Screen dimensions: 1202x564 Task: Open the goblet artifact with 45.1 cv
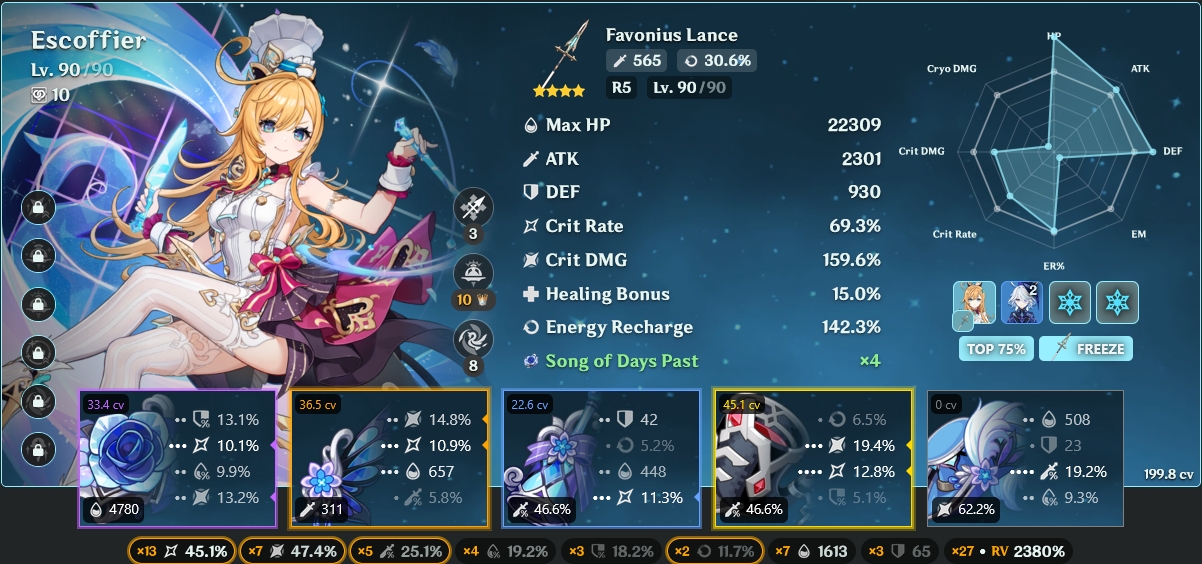(814, 458)
